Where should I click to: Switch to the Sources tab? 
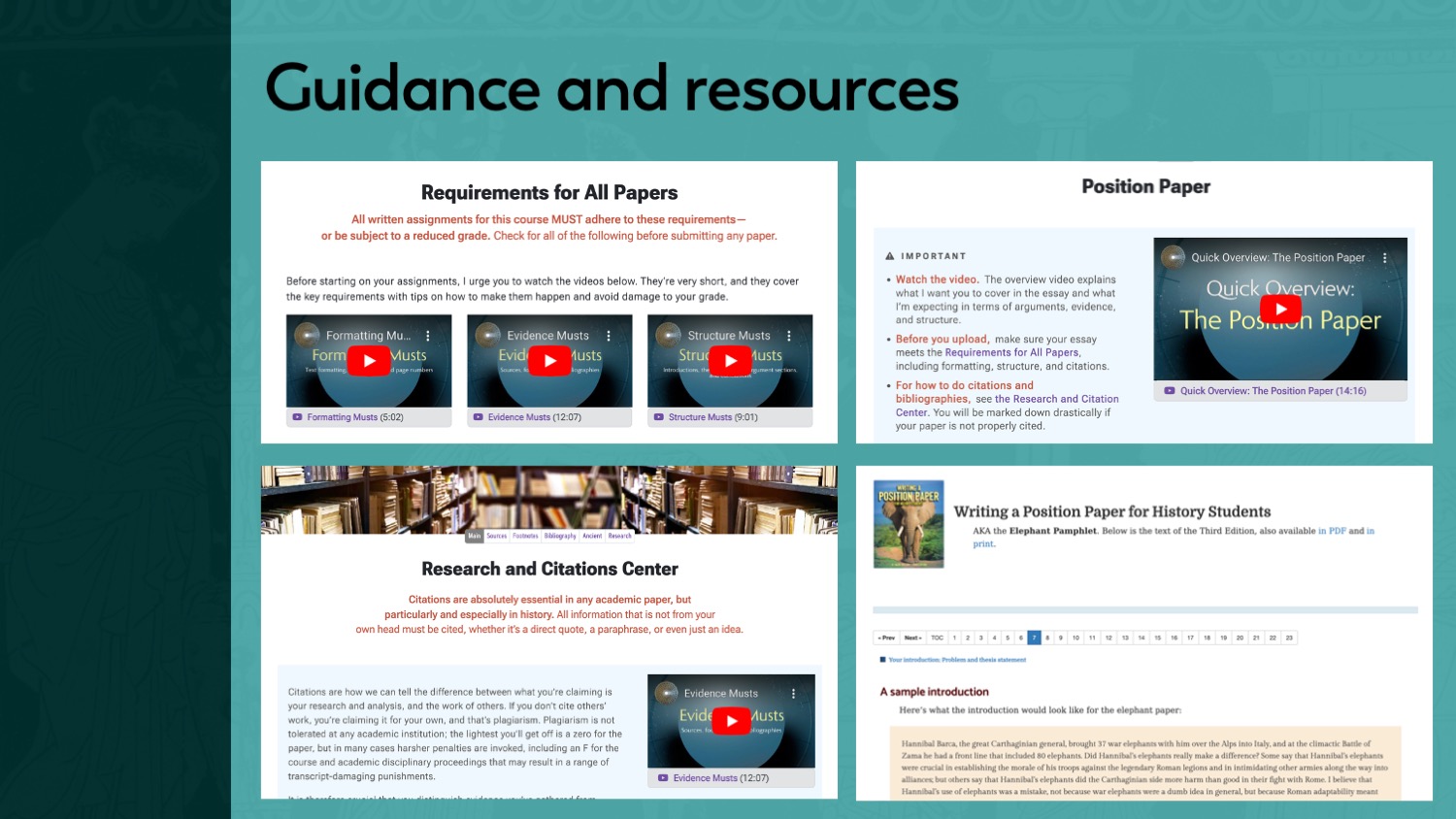pos(496,535)
